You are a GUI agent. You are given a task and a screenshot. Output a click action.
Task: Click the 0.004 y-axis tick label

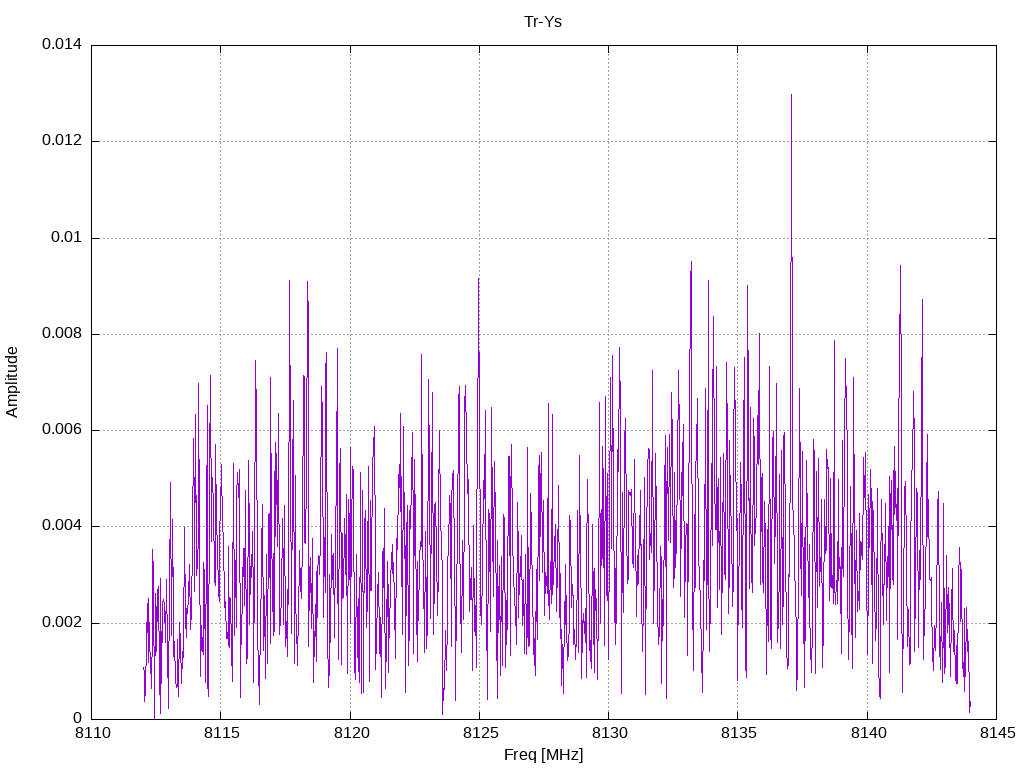click(62, 526)
